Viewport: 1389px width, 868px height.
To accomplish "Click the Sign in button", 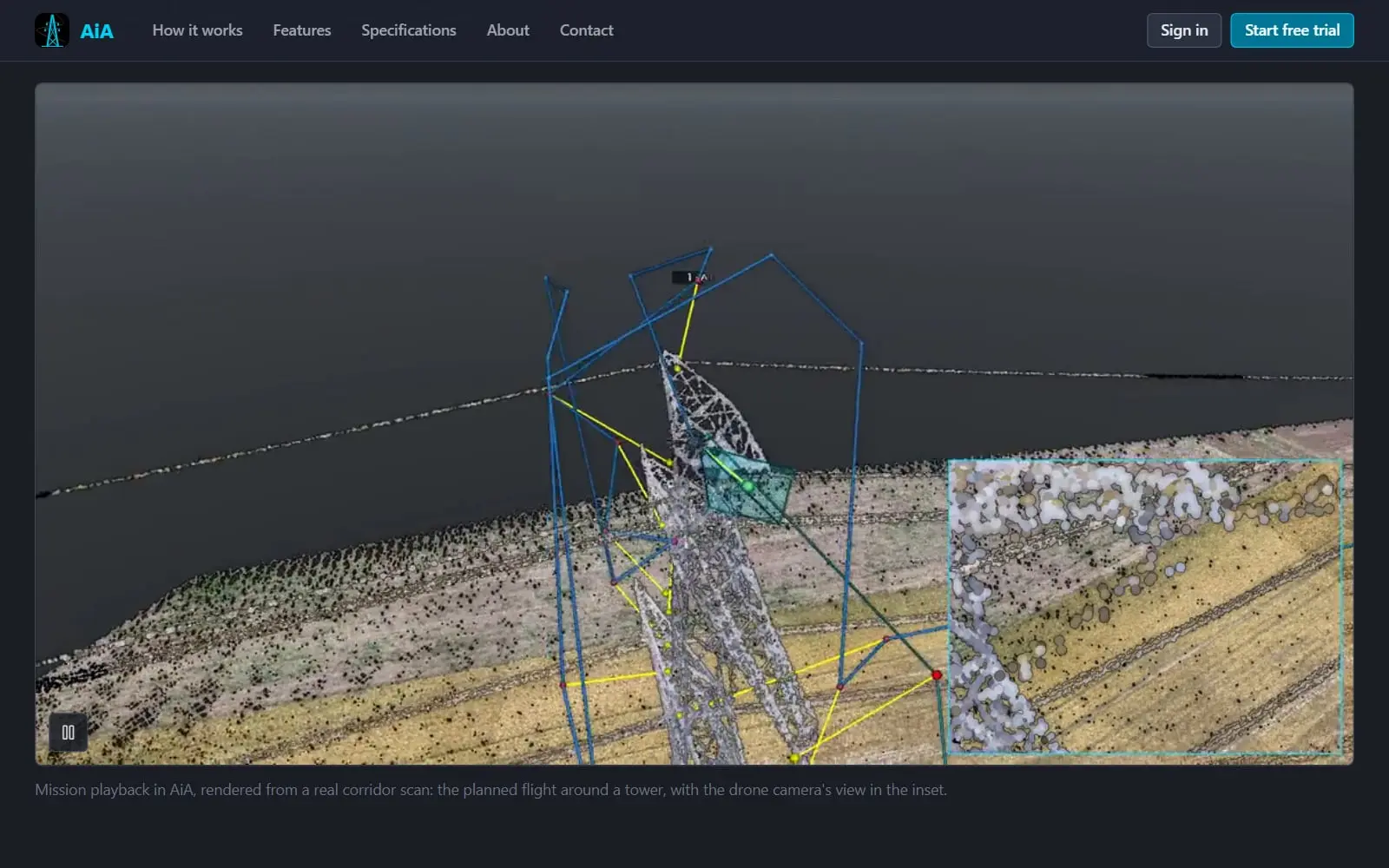I will (1184, 30).
